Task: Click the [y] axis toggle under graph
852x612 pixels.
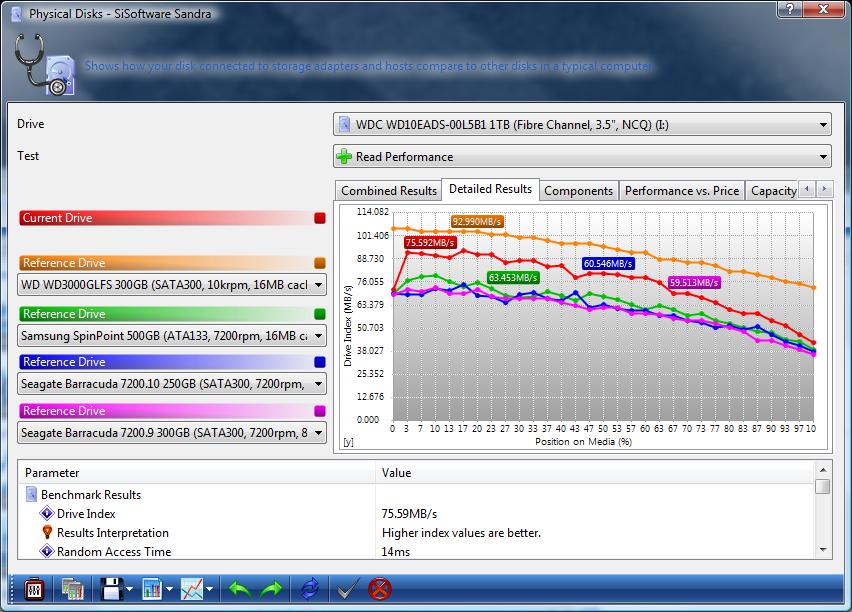Action: pos(348,442)
